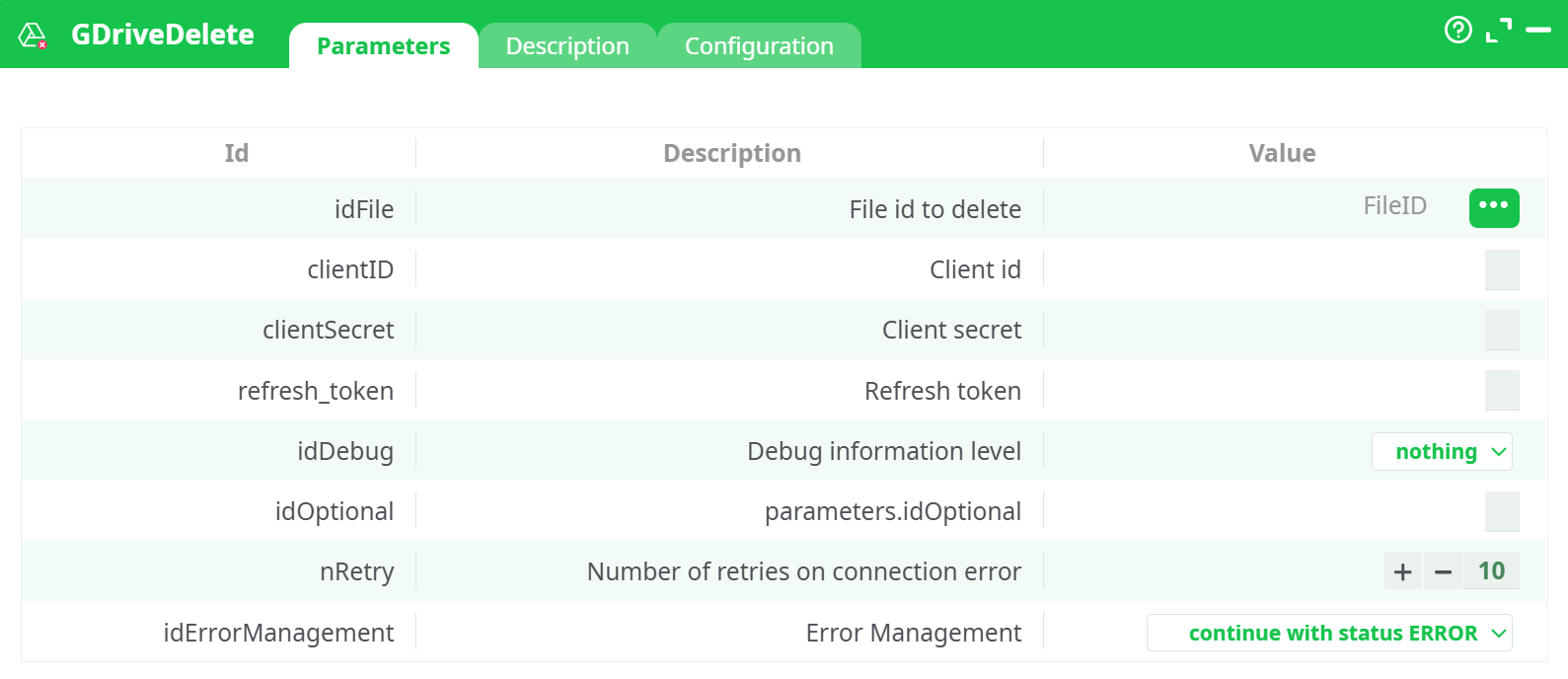The width and height of the screenshot is (1568, 679).
Task: Click the FileID value field
Action: [x=1394, y=205]
